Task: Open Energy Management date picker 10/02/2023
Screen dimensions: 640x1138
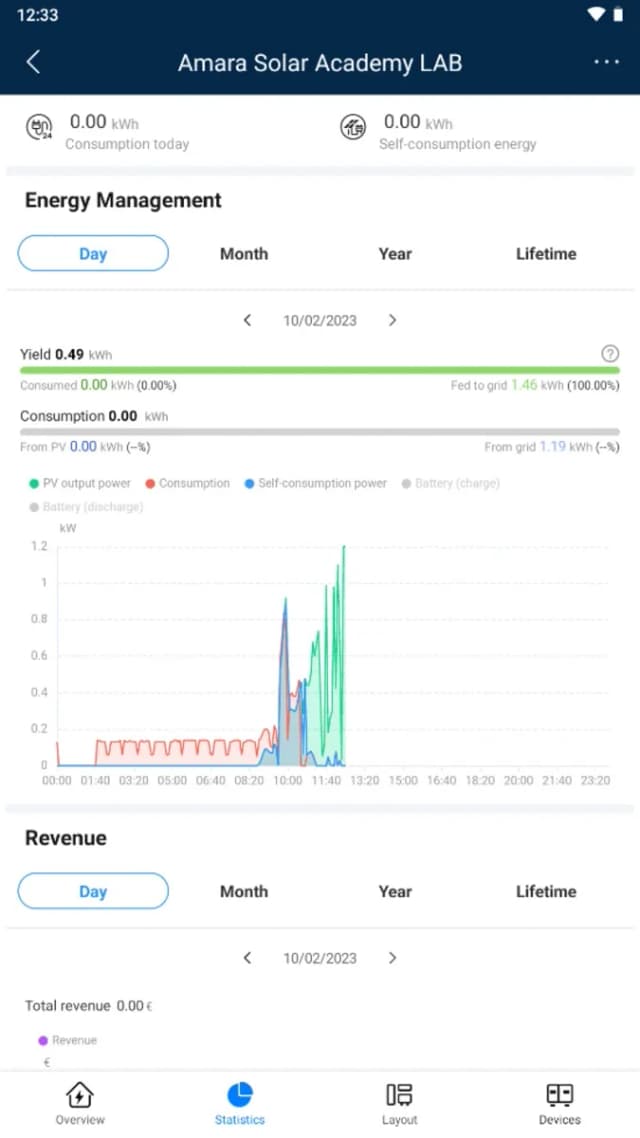Action: [320, 320]
